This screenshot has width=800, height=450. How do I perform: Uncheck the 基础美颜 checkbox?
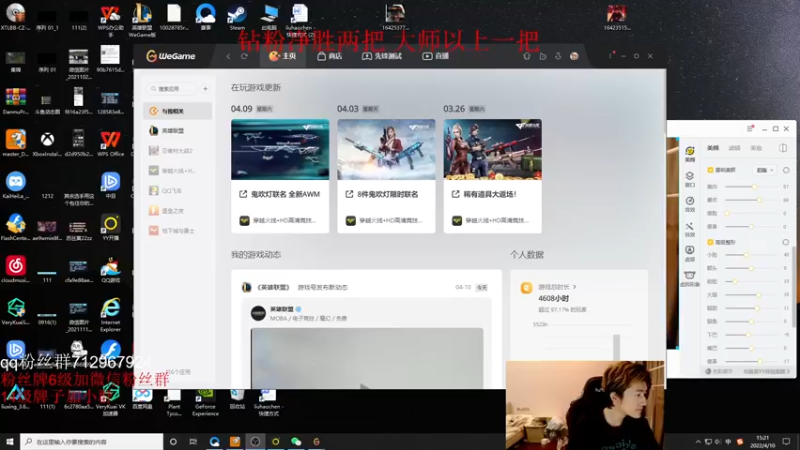(x=710, y=170)
